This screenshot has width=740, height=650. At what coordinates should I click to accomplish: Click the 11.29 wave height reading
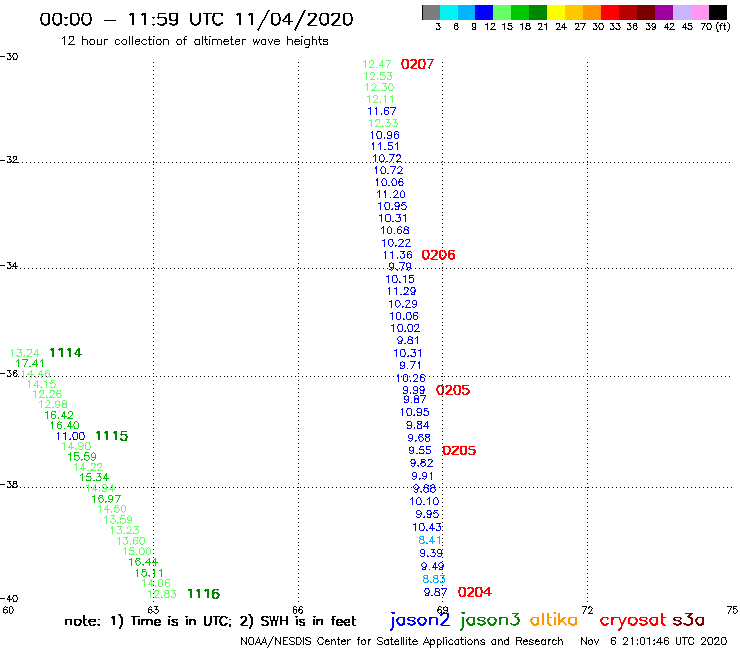point(402,291)
